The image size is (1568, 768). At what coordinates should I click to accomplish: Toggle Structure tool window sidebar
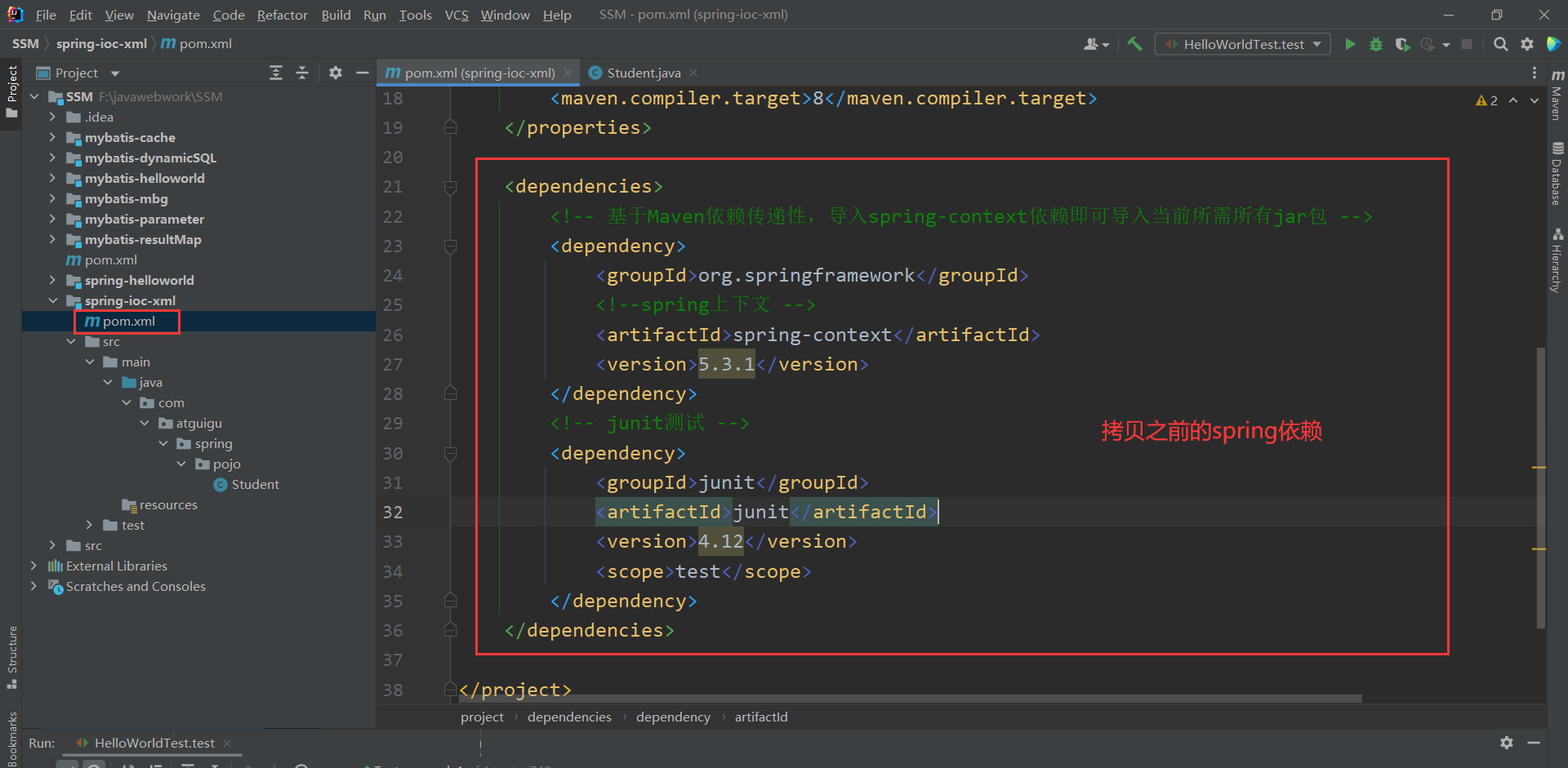[11, 657]
